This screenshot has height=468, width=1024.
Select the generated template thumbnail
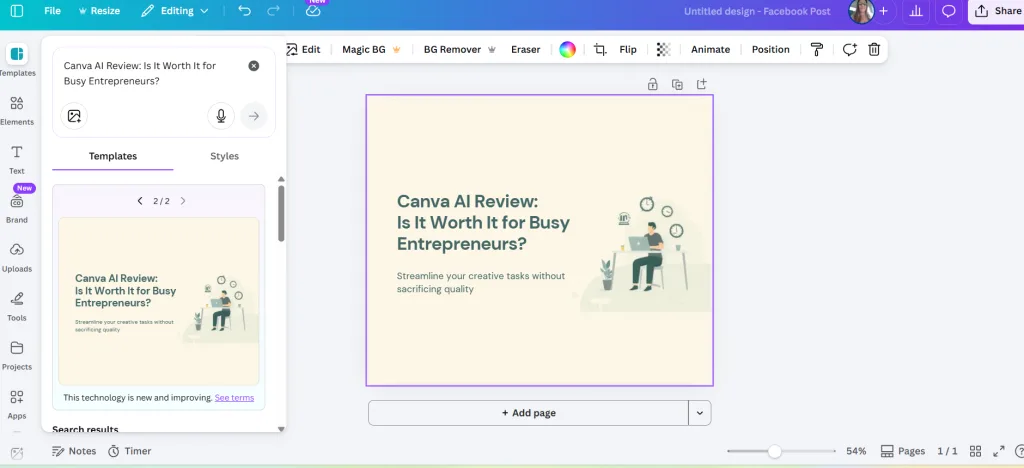(x=159, y=302)
